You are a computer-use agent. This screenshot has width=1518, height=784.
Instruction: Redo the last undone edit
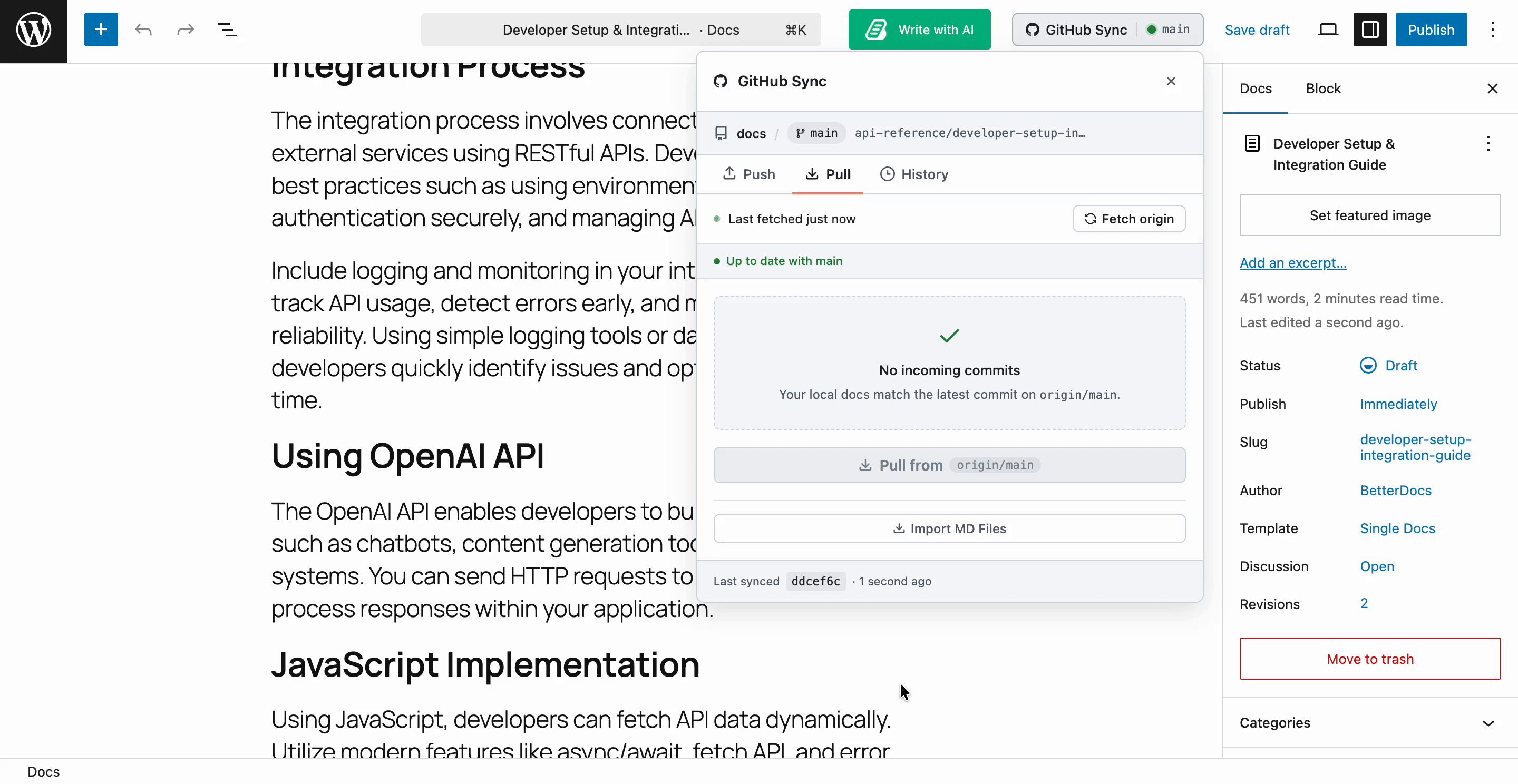(x=186, y=30)
